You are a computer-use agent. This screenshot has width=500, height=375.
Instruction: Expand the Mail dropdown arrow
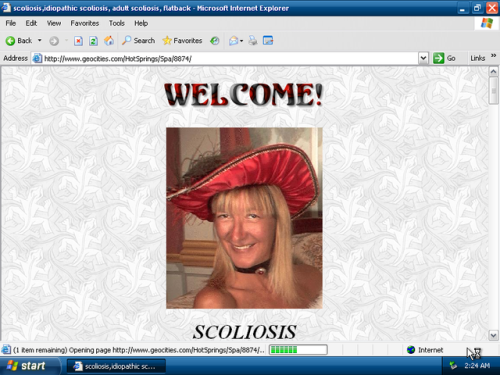click(x=242, y=41)
